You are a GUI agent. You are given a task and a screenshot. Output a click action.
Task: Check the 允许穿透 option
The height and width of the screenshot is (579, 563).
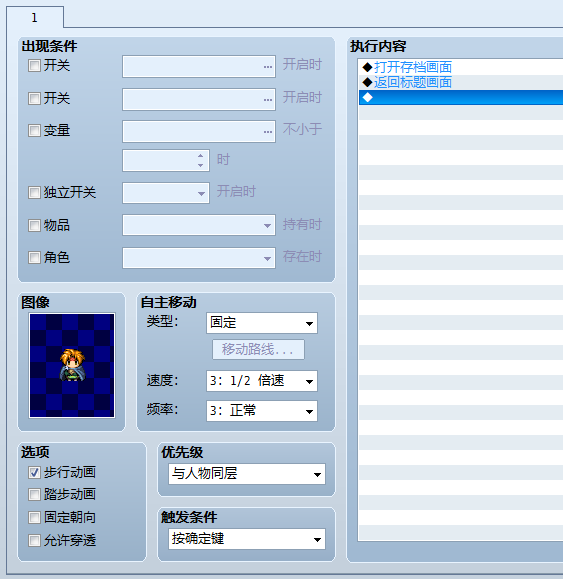pos(34,541)
